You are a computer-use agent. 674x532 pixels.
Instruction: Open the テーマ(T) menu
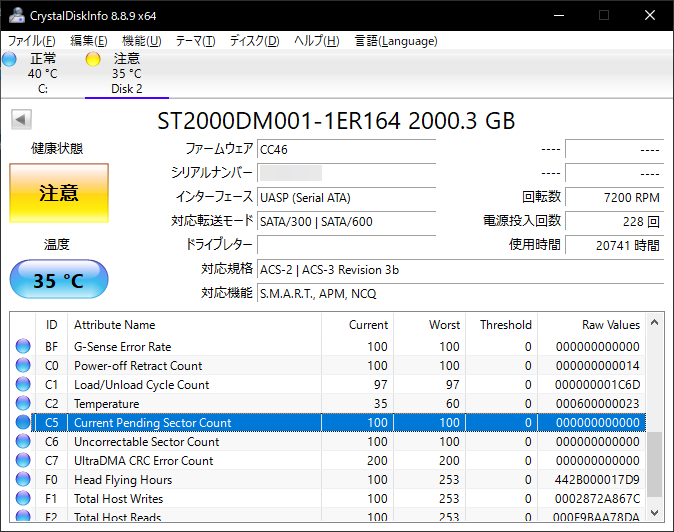point(195,41)
